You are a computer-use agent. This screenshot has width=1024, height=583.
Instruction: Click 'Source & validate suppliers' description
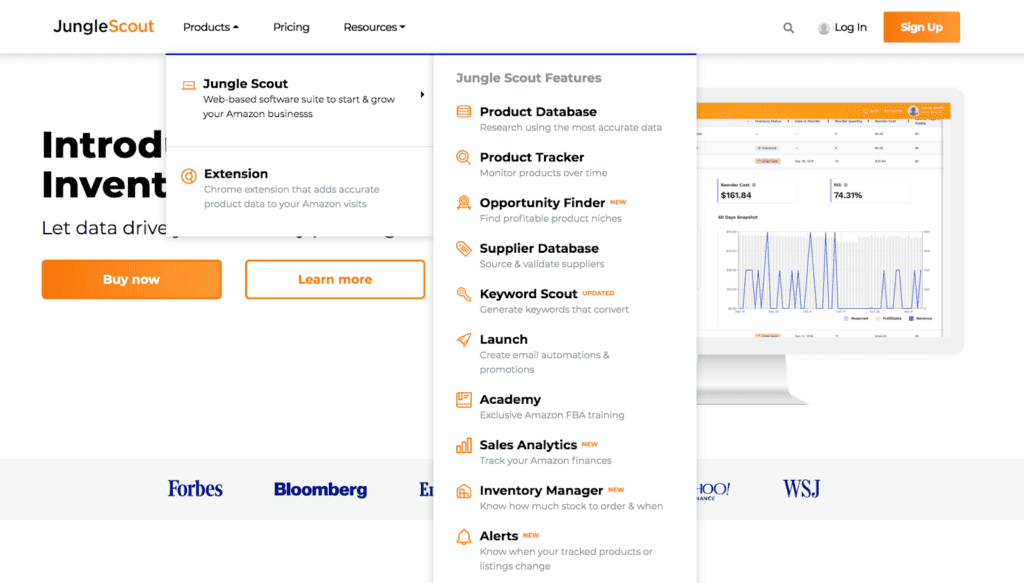click(x=542, y=264)
